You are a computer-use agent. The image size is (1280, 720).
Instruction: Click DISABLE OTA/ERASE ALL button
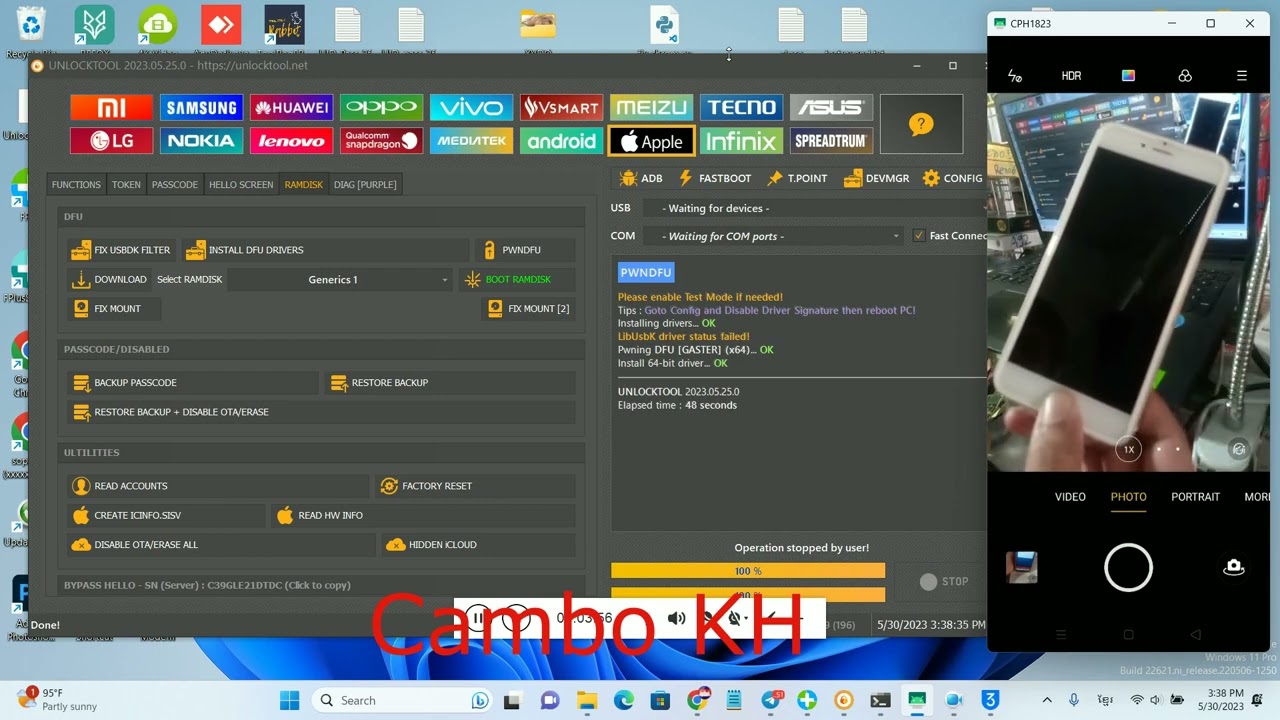(222, 545)
